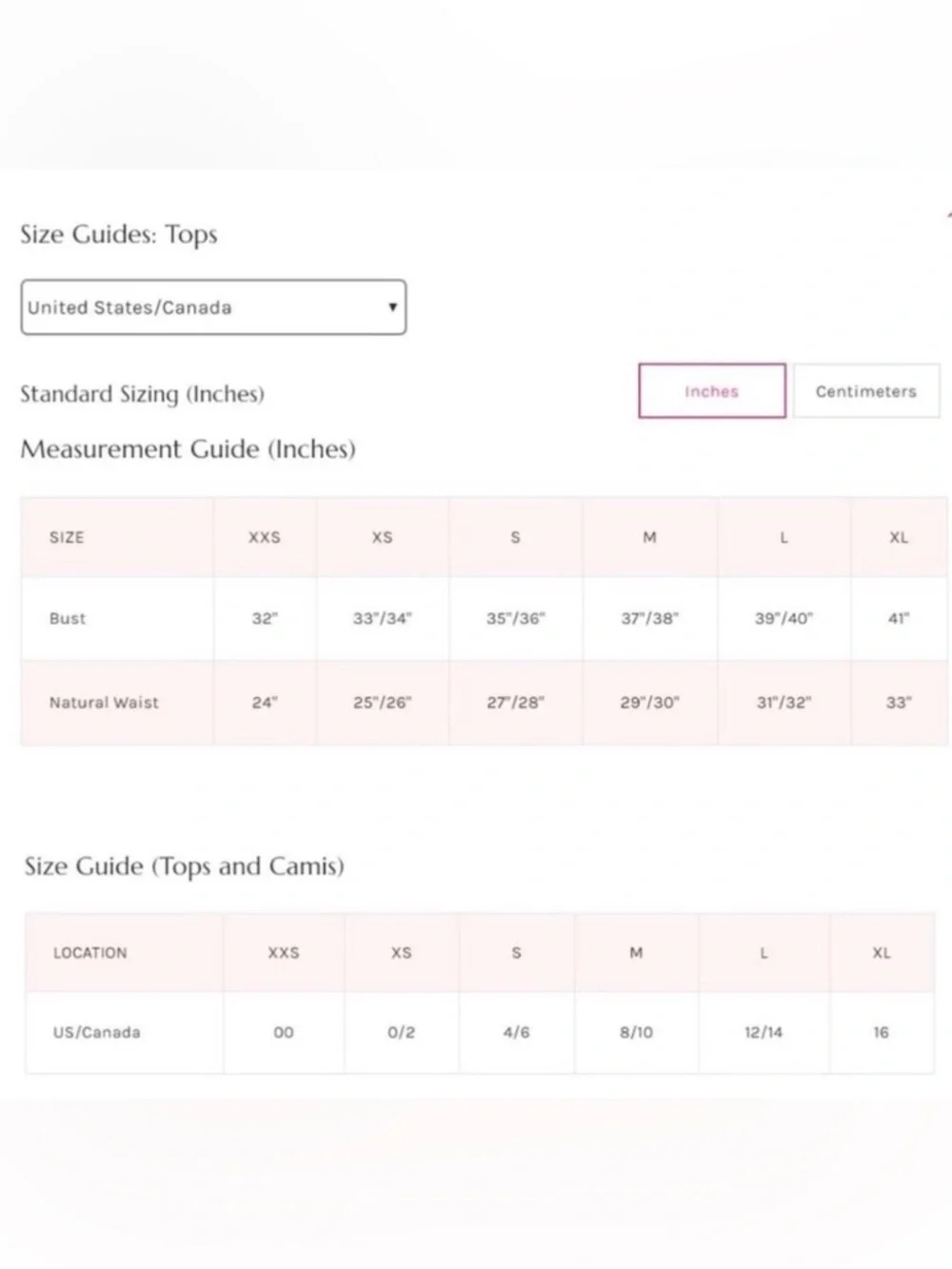
Task: Switch units to Centimeters
Action: (866, 391)
